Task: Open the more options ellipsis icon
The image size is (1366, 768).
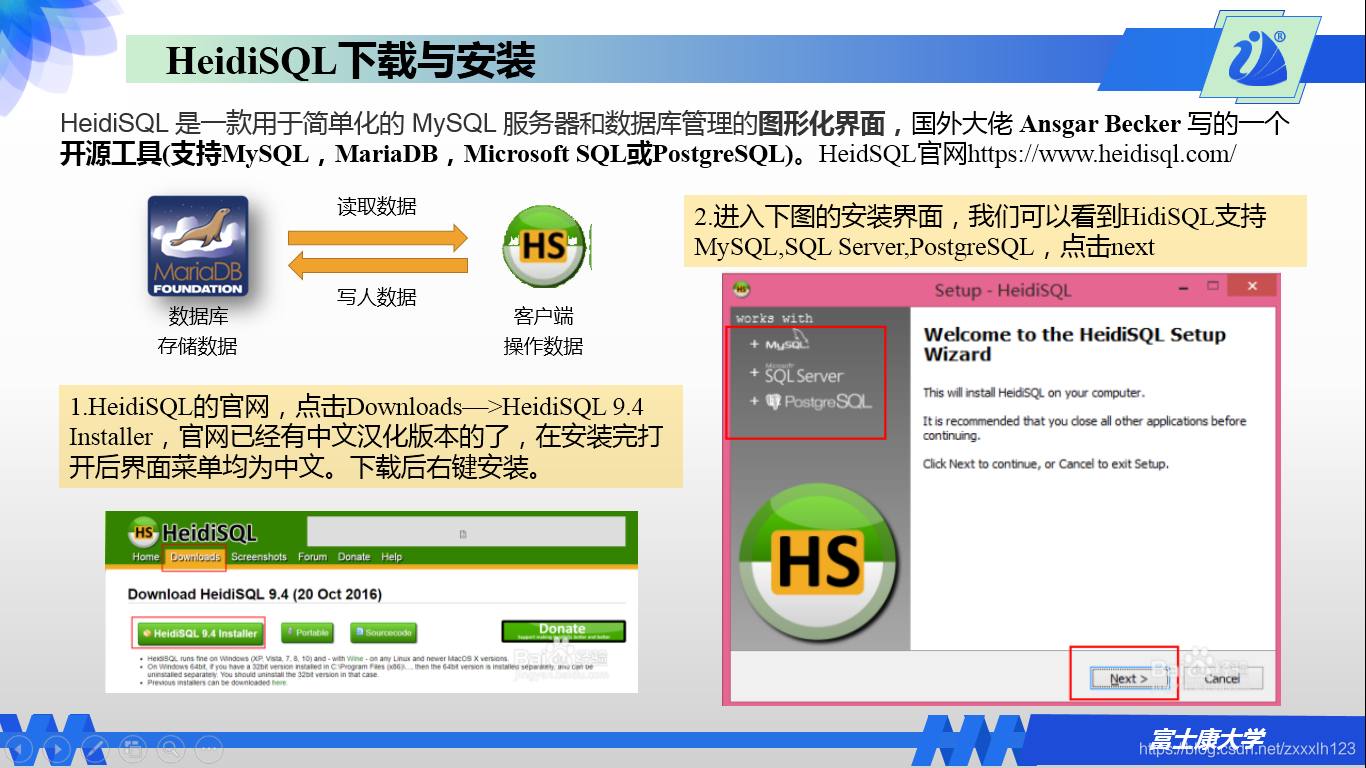Action: click(207, 748)
